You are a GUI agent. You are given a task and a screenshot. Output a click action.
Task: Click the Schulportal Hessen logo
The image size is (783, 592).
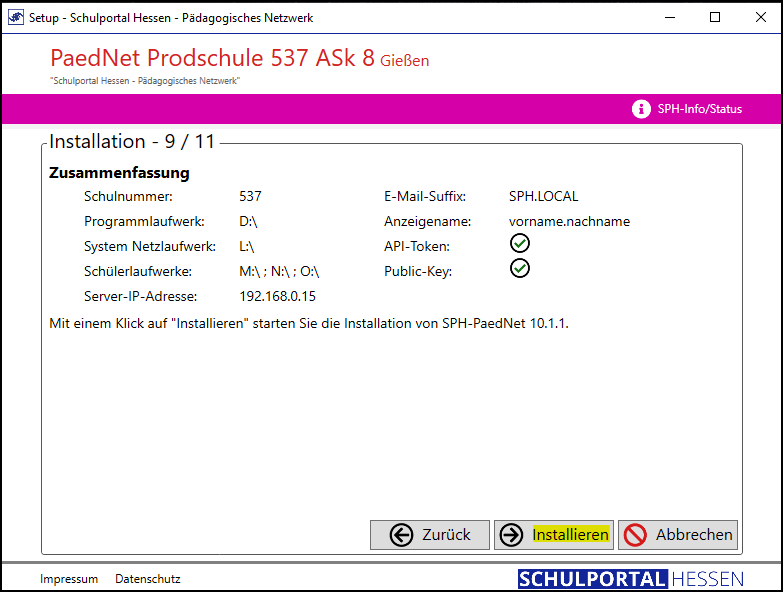point(631,579)
